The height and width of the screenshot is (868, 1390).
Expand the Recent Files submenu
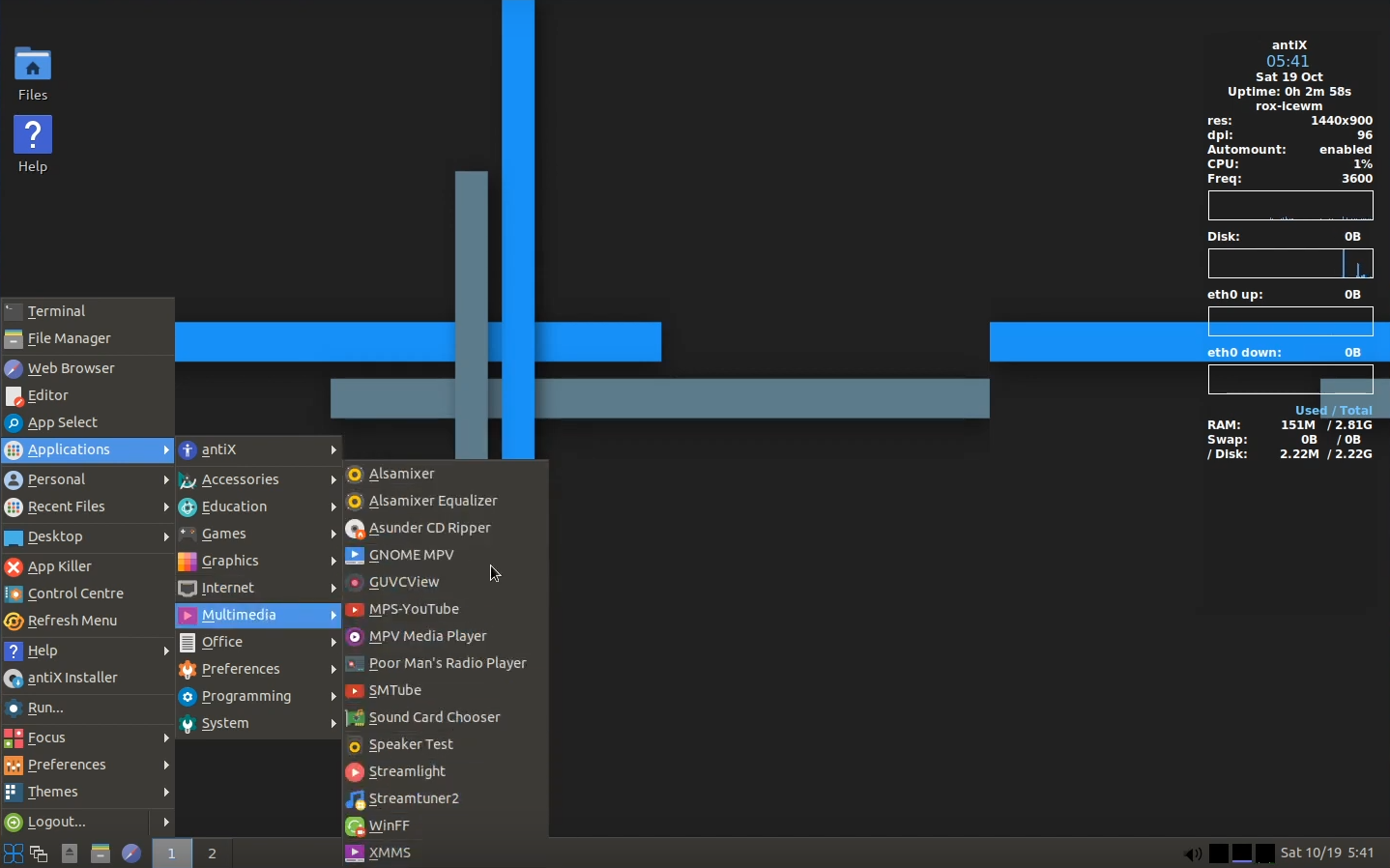(88, 506)
